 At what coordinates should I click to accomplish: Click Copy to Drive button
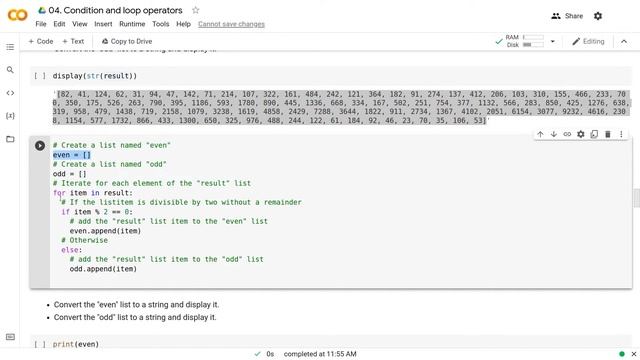tap(127, 41)
